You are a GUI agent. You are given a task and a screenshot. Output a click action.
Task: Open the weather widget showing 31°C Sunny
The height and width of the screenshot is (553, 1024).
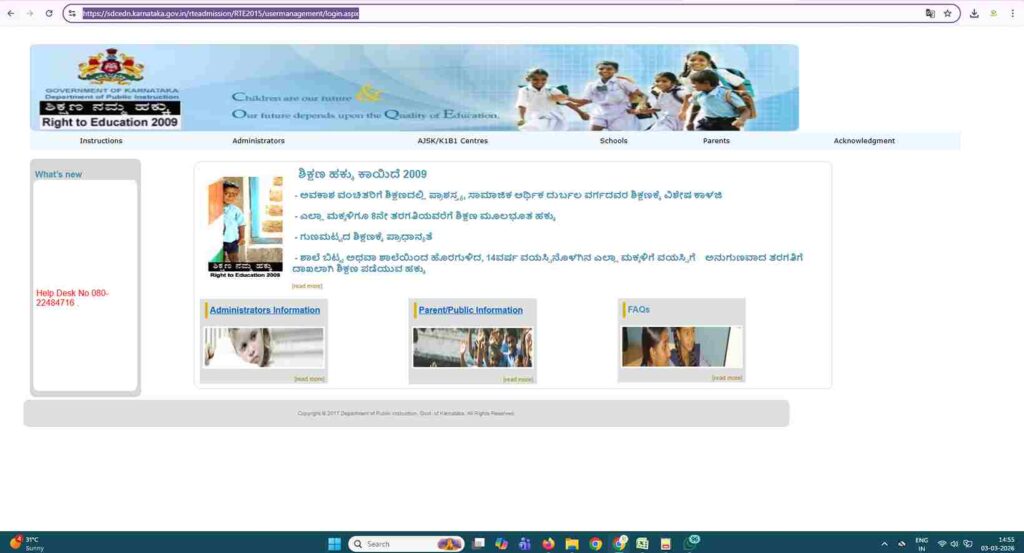[x=26, y=543]
